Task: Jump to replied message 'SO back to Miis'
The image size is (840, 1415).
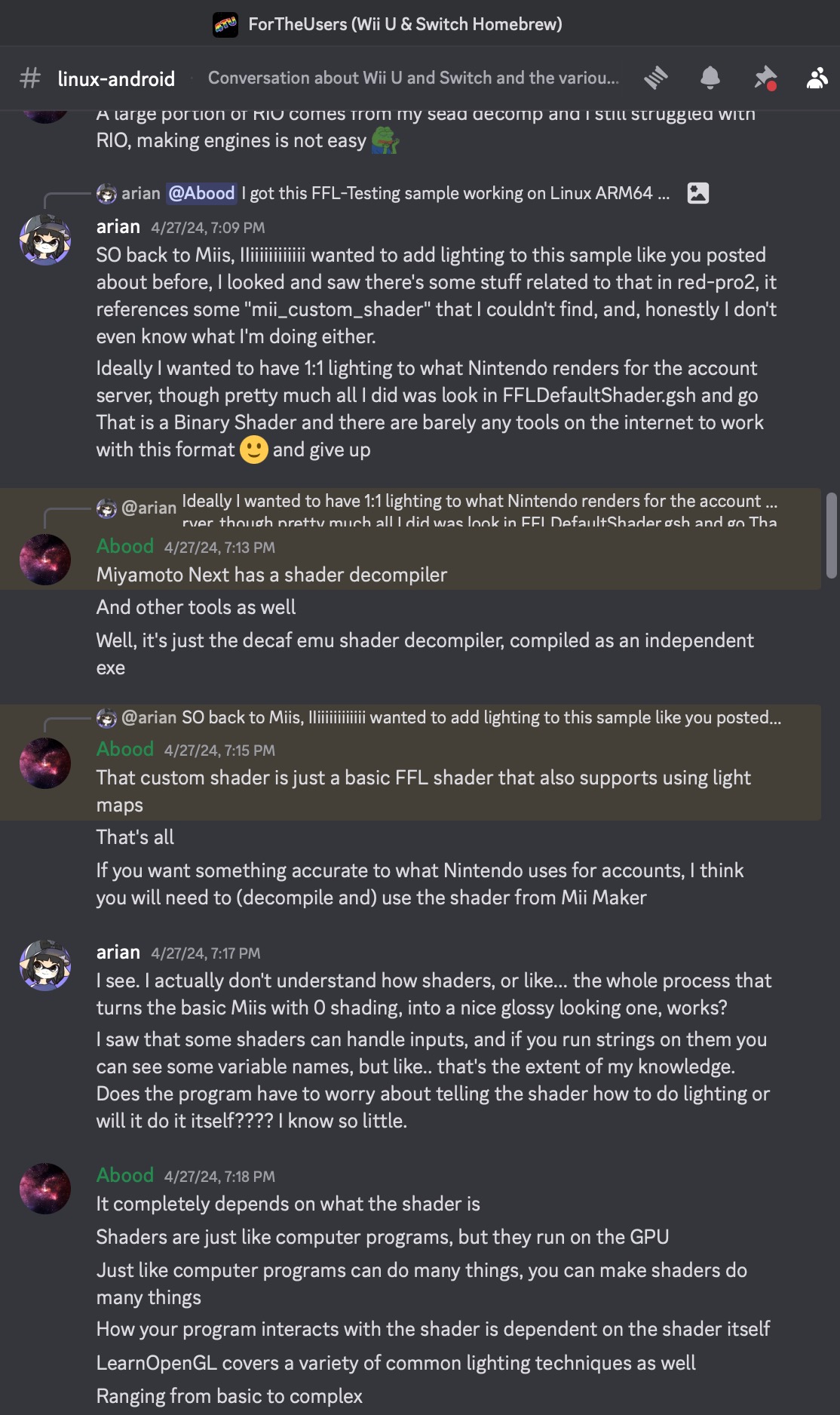Action: click(x=481, y=717)
